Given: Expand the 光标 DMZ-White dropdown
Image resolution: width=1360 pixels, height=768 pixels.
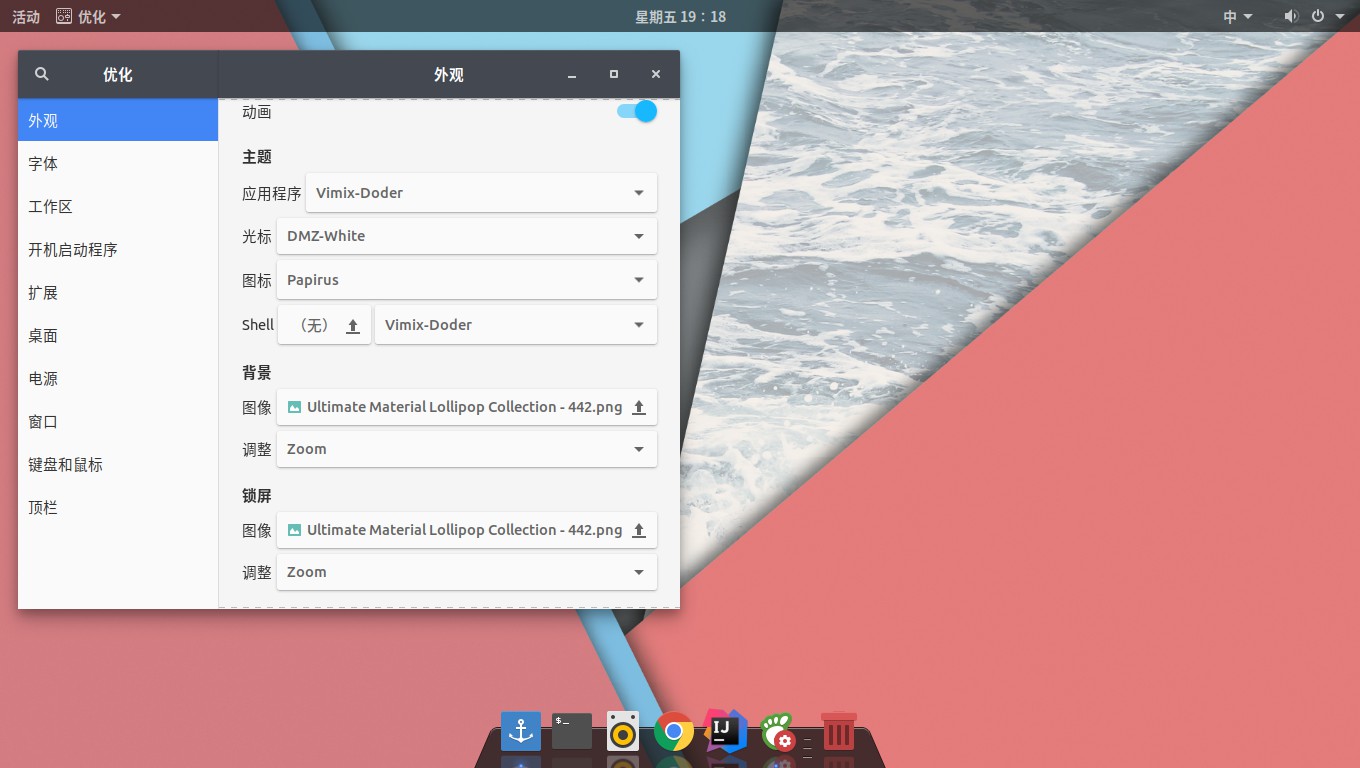Looking at the screenshot, I should click(x=467, y=237).
